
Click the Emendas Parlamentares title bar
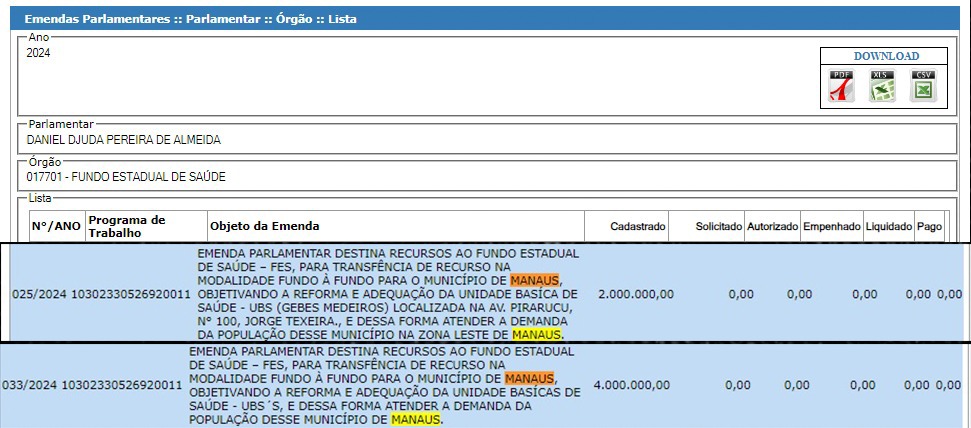[190, 19]
